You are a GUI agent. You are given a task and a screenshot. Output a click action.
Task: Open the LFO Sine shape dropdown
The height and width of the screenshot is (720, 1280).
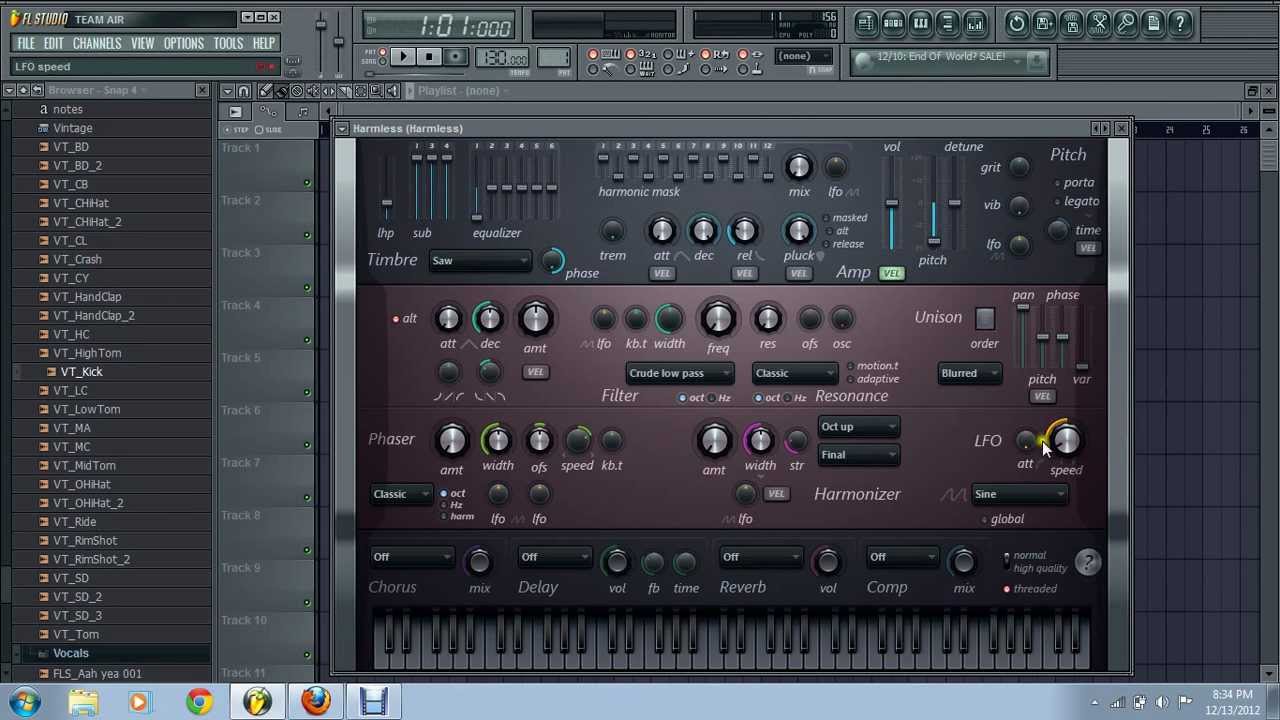(x=1019, y=494)
